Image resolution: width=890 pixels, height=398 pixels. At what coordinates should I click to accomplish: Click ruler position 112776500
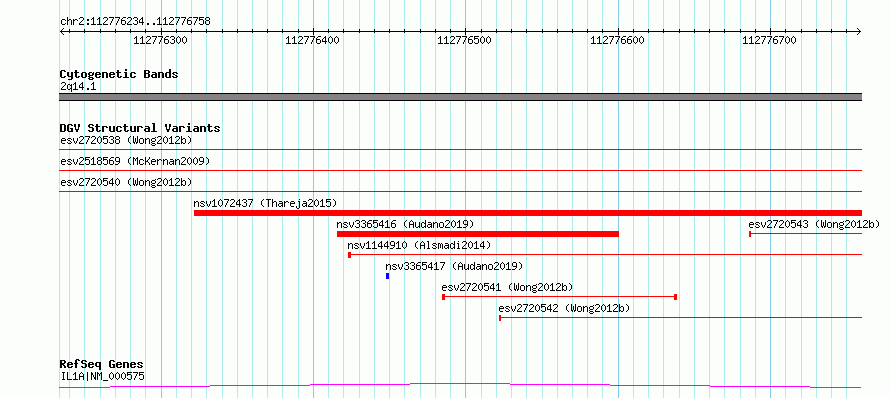pyautogui.click(x=465, y=40)
